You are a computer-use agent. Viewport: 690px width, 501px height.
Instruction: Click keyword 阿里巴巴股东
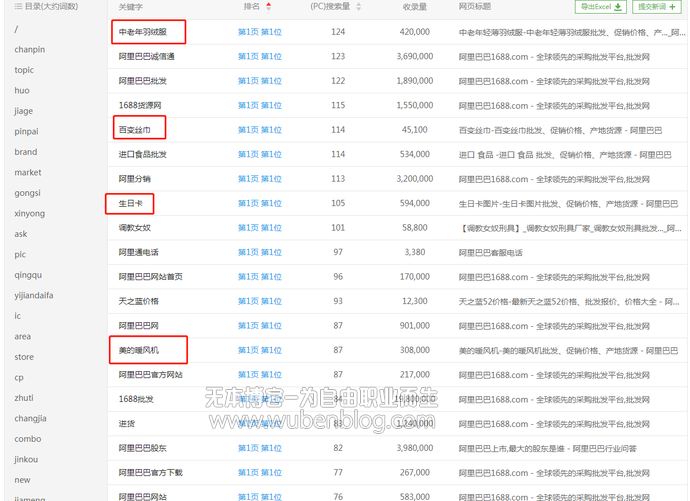[143, 448]
